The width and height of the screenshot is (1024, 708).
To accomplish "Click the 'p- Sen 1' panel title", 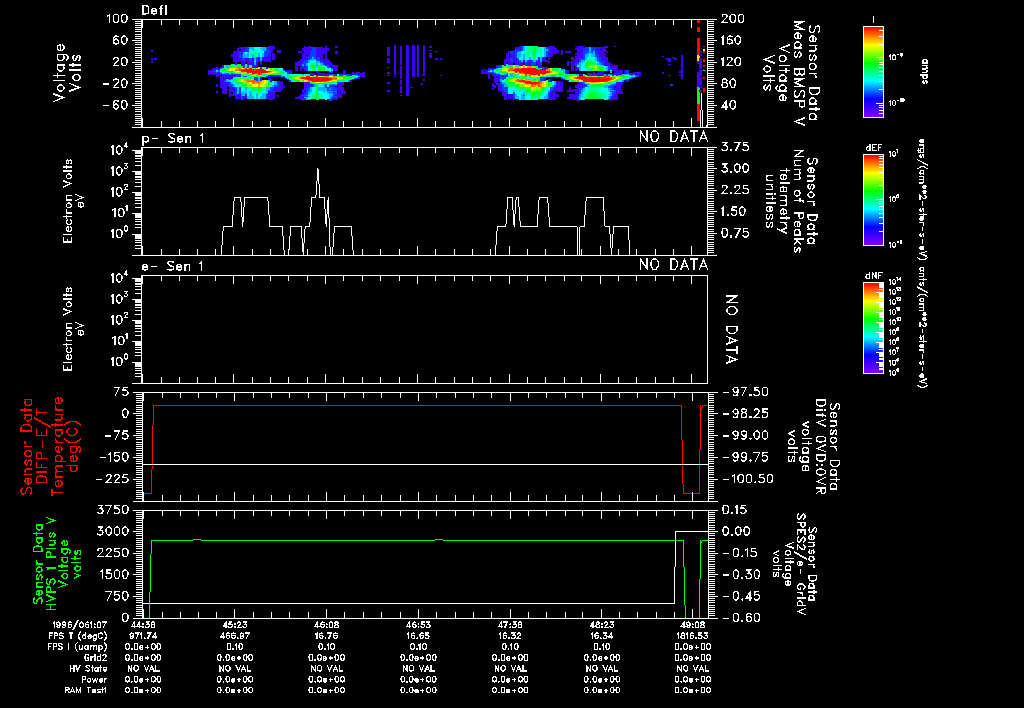I will (172, 137).
